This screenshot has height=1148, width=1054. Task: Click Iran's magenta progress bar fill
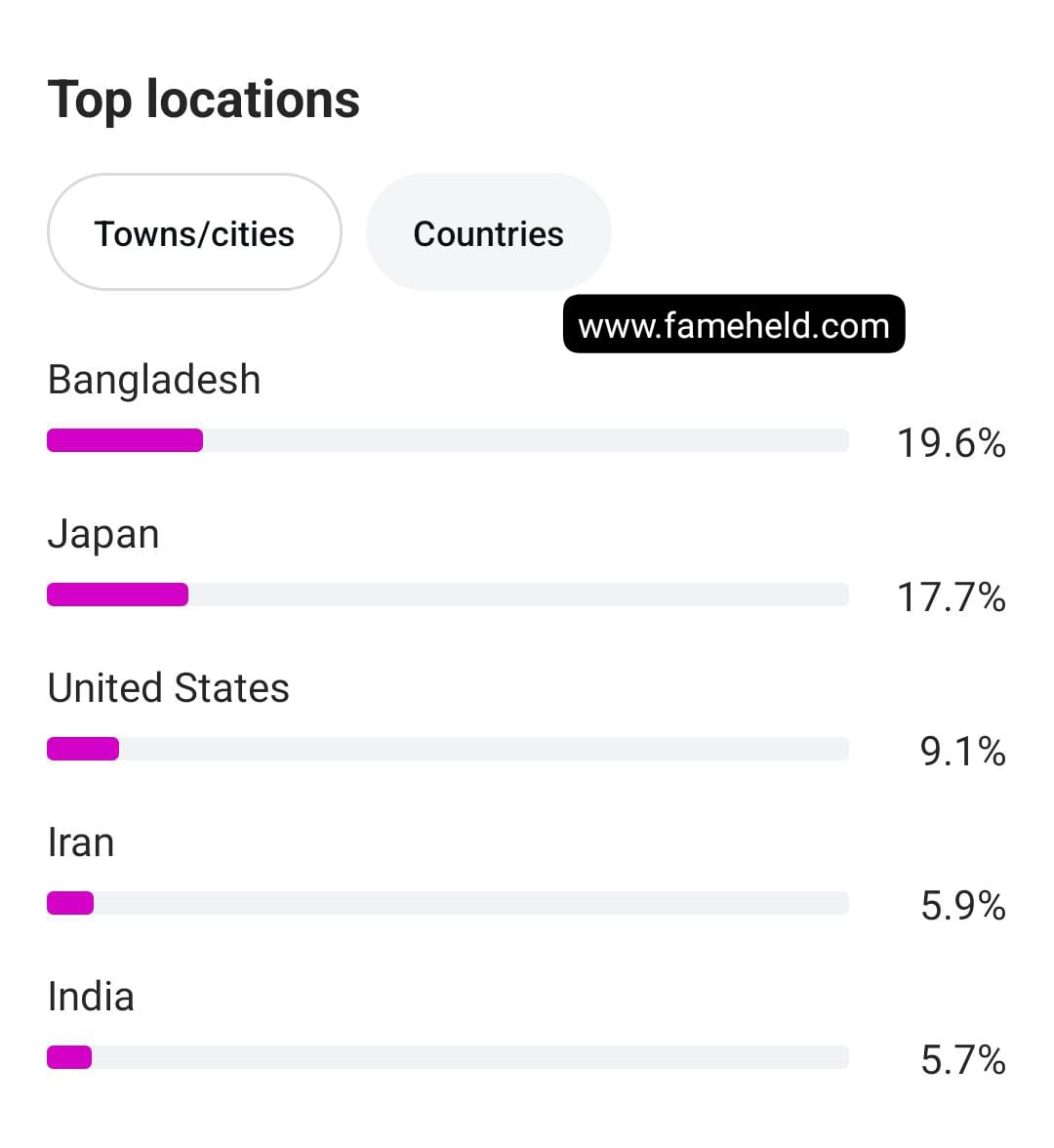(x=70, y=903)
